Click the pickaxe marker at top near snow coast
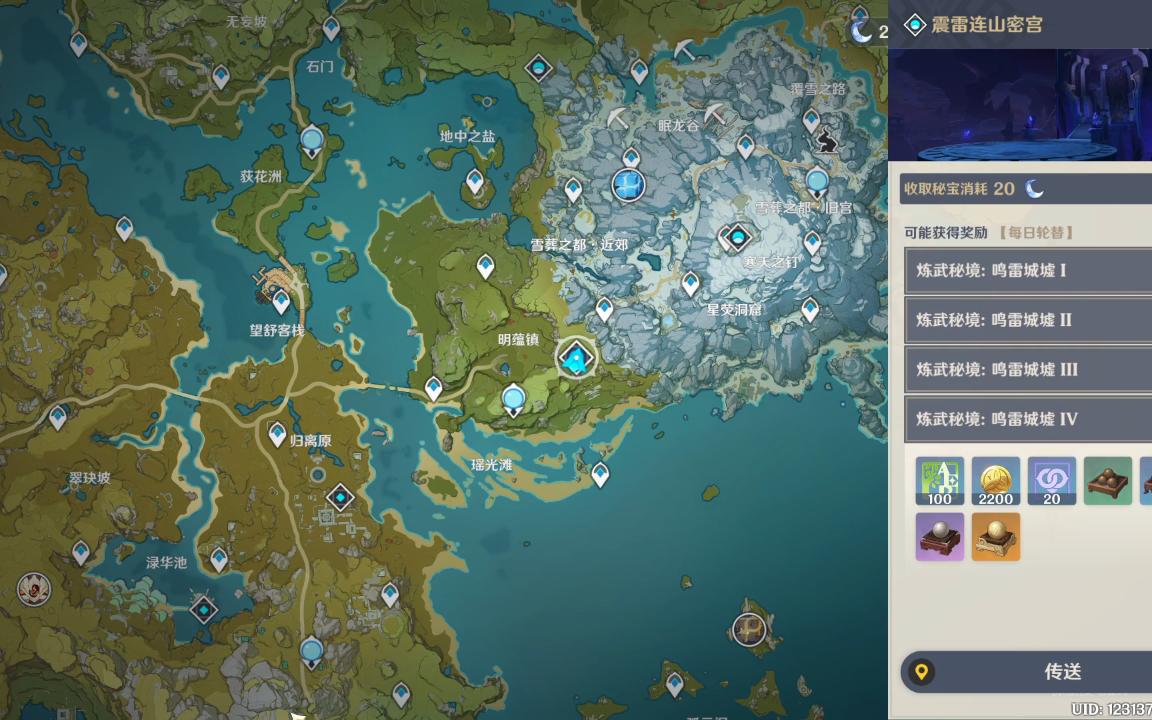This screenshot has width=1152, height=720. coord(684,51)
